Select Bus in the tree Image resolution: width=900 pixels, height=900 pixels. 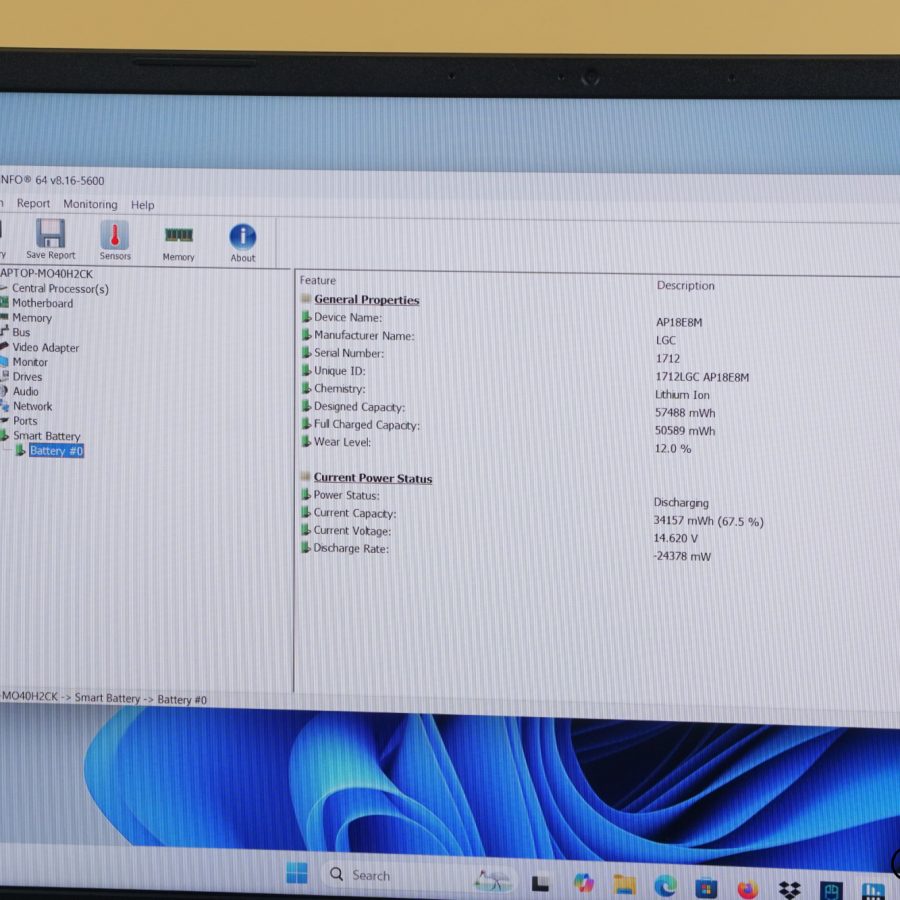click(21, 332)
